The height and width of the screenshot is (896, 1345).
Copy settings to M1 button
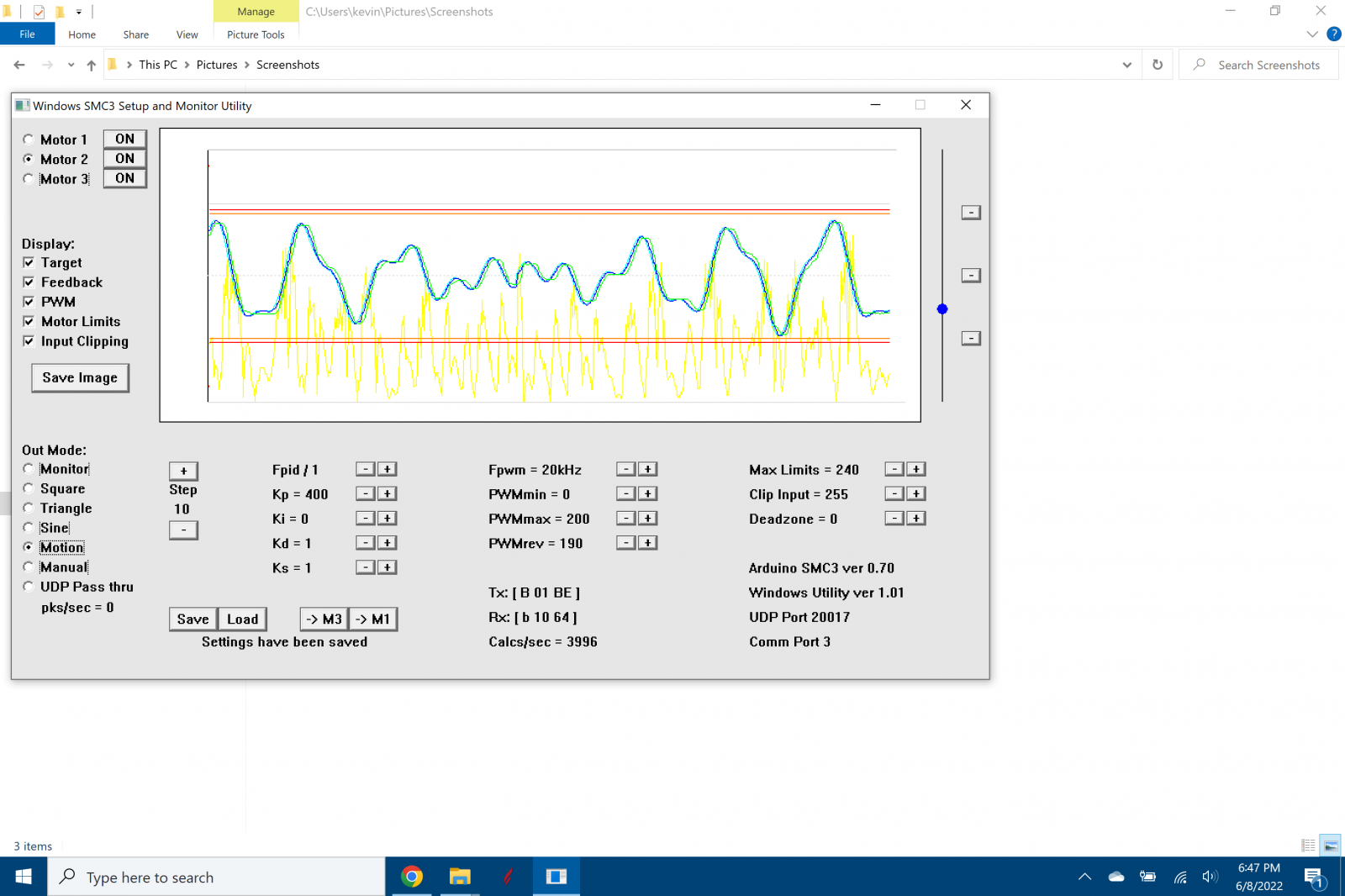[x=372, y=619]
